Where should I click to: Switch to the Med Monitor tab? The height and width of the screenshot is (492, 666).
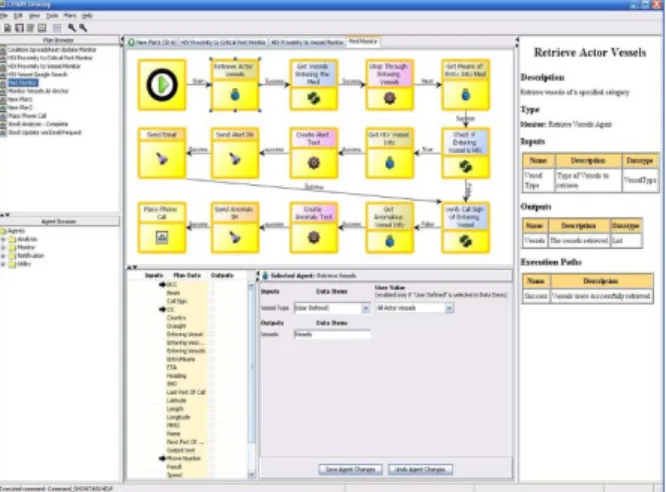(x=363, y=42)
